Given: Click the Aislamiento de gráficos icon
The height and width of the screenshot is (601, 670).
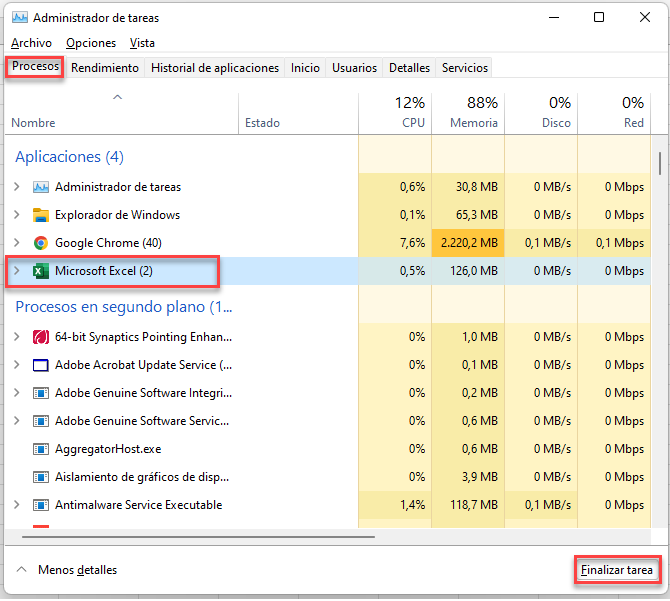Looking at the screenshot, I should click(x=41, y=477).
